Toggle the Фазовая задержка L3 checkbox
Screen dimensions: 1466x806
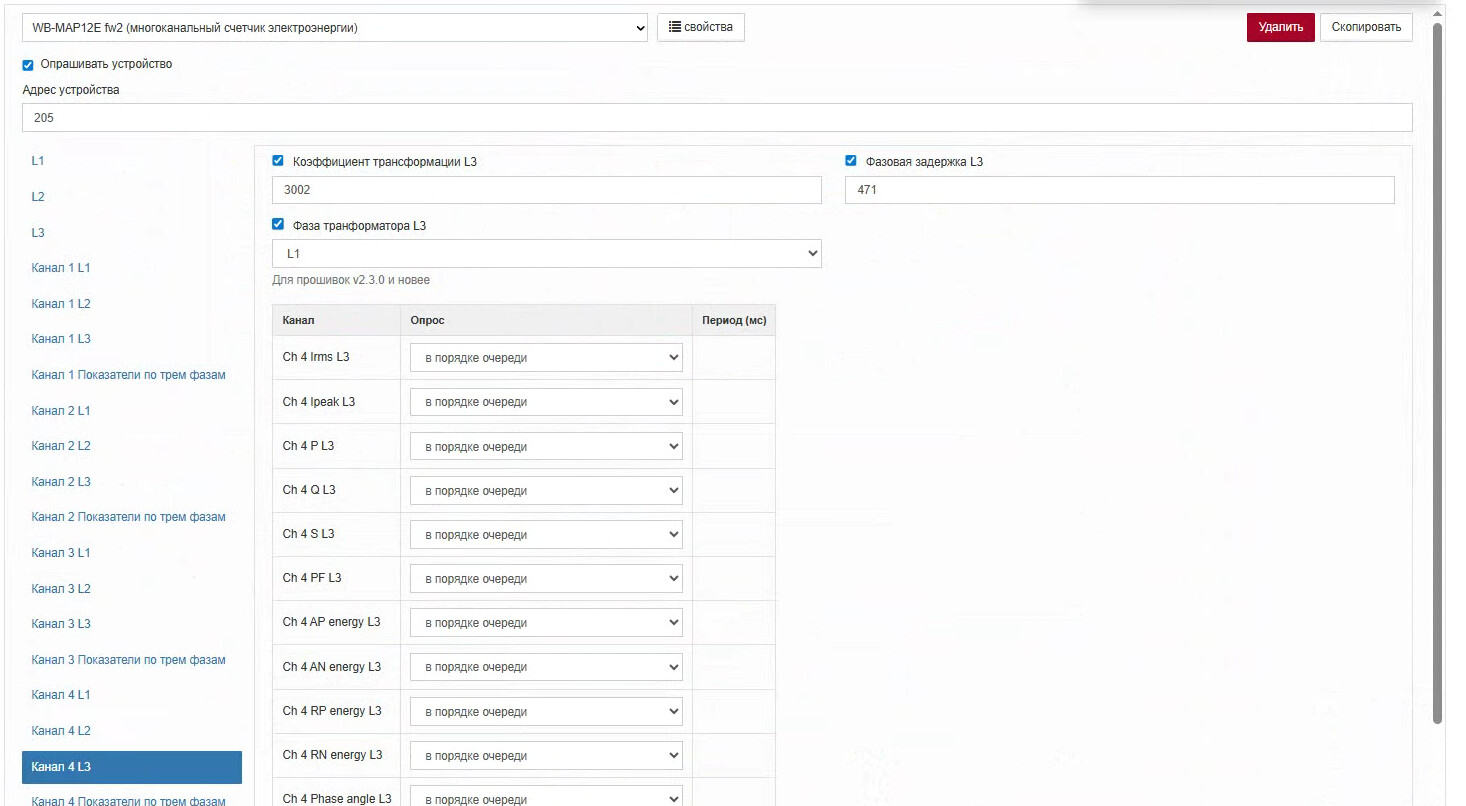pyautogui.click(x=851, y=161)
